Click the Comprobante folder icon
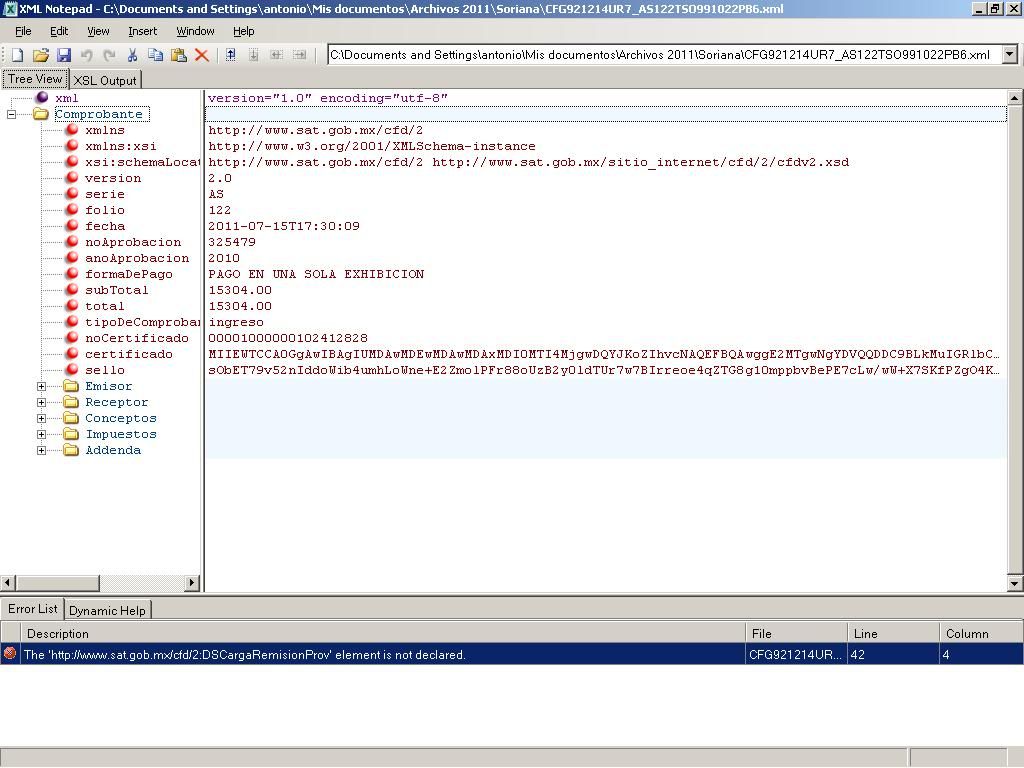The image size is (1024, 768). click(40, 114)
